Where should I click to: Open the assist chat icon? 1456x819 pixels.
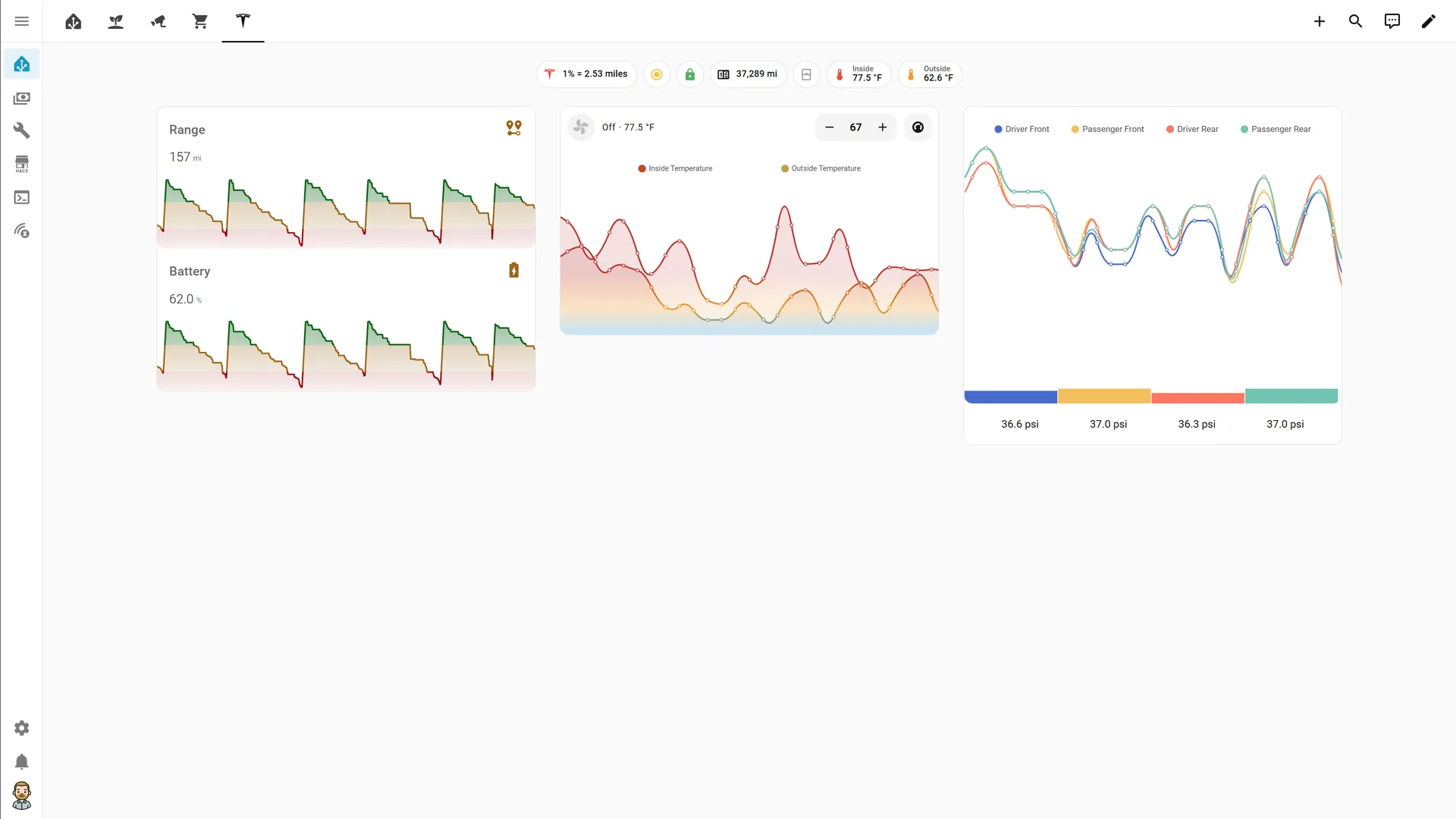pos(1392,21)
